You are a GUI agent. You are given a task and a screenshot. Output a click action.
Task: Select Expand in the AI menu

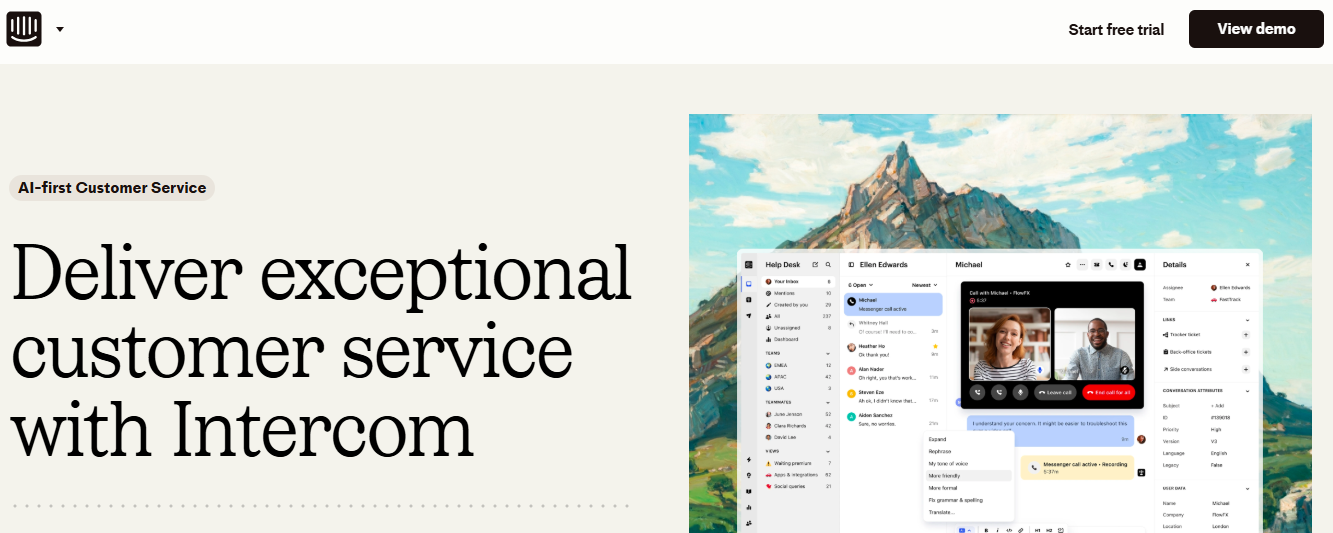(x=968, y=439)
